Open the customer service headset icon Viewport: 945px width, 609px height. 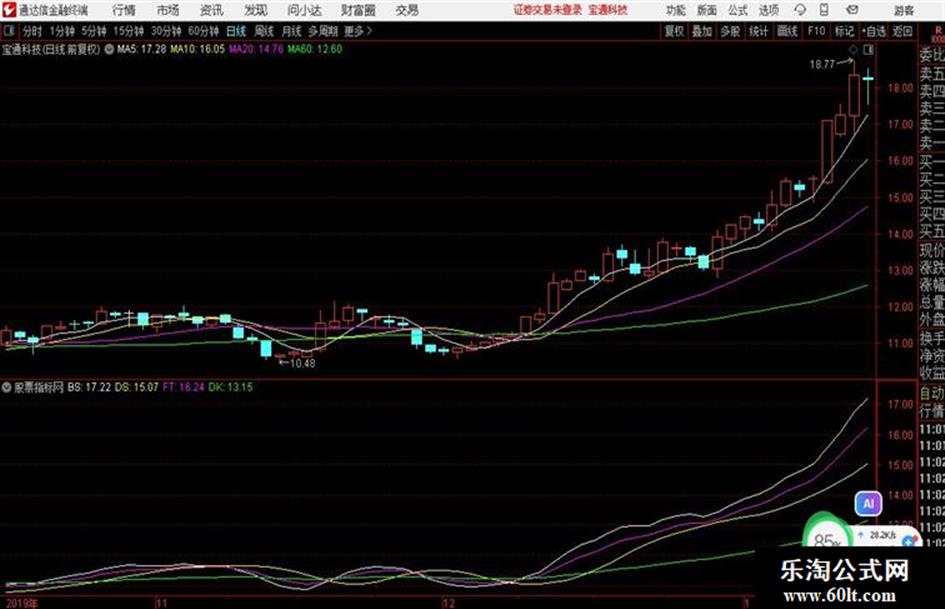800,10
